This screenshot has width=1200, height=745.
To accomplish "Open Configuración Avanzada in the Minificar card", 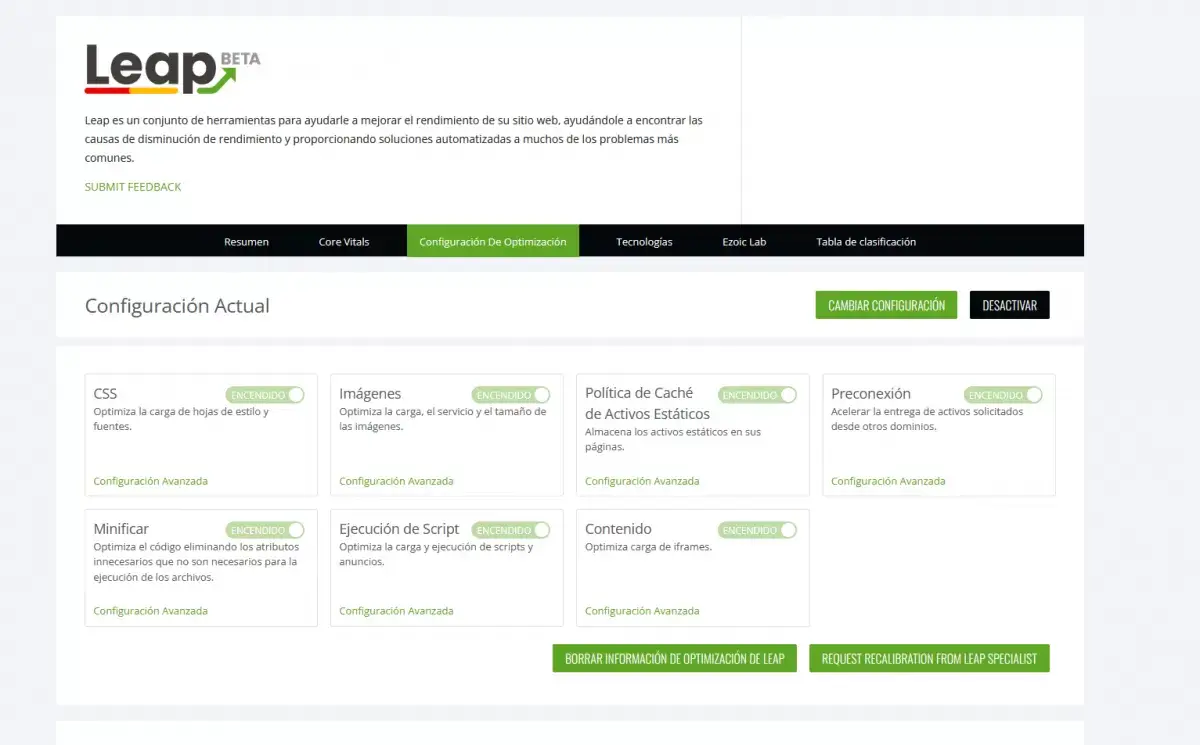I will pos(151,611).
